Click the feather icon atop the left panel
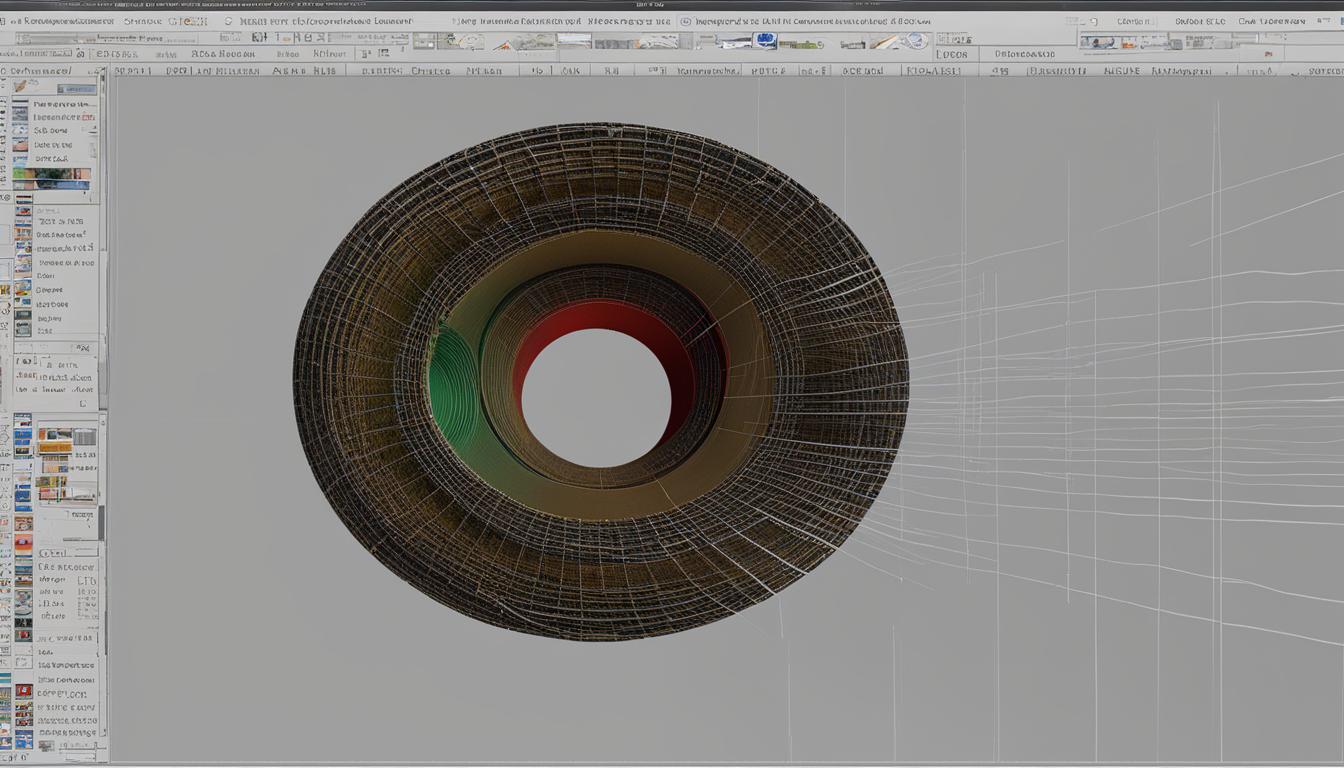 pos(19,86)
